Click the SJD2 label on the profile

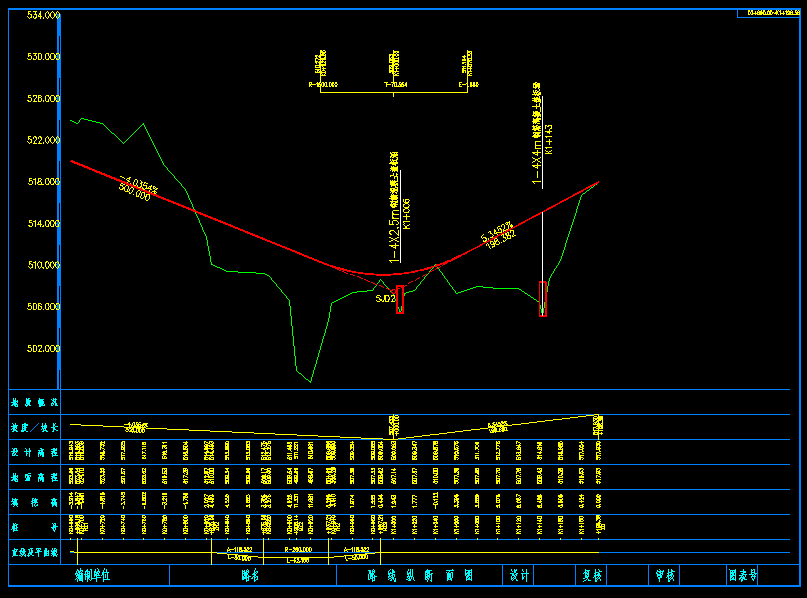tap(385, 298)
